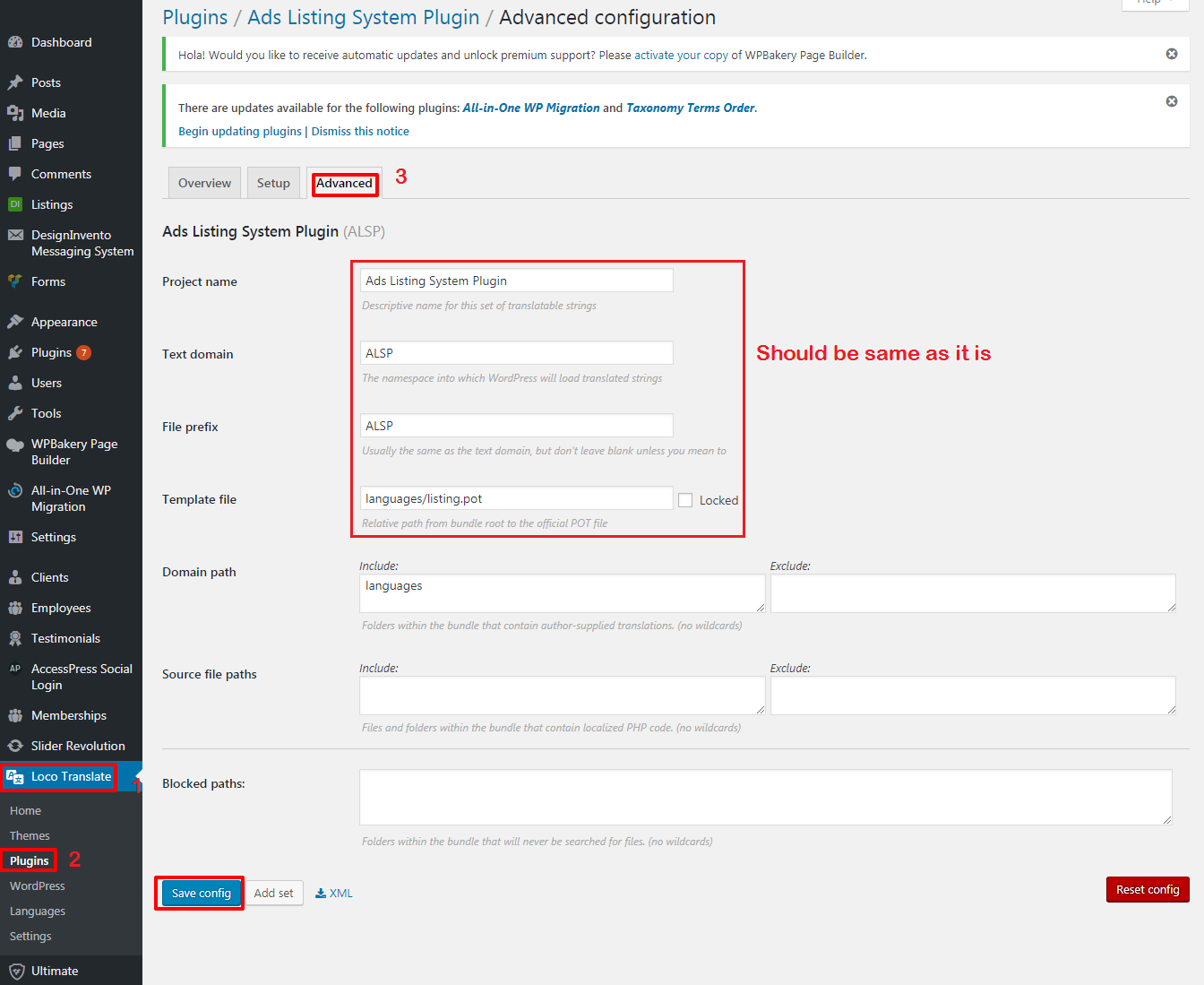This screenshot has width=1204, height=985.
Task: Click the Pages icon in sidebar
Action: [15, 143]
